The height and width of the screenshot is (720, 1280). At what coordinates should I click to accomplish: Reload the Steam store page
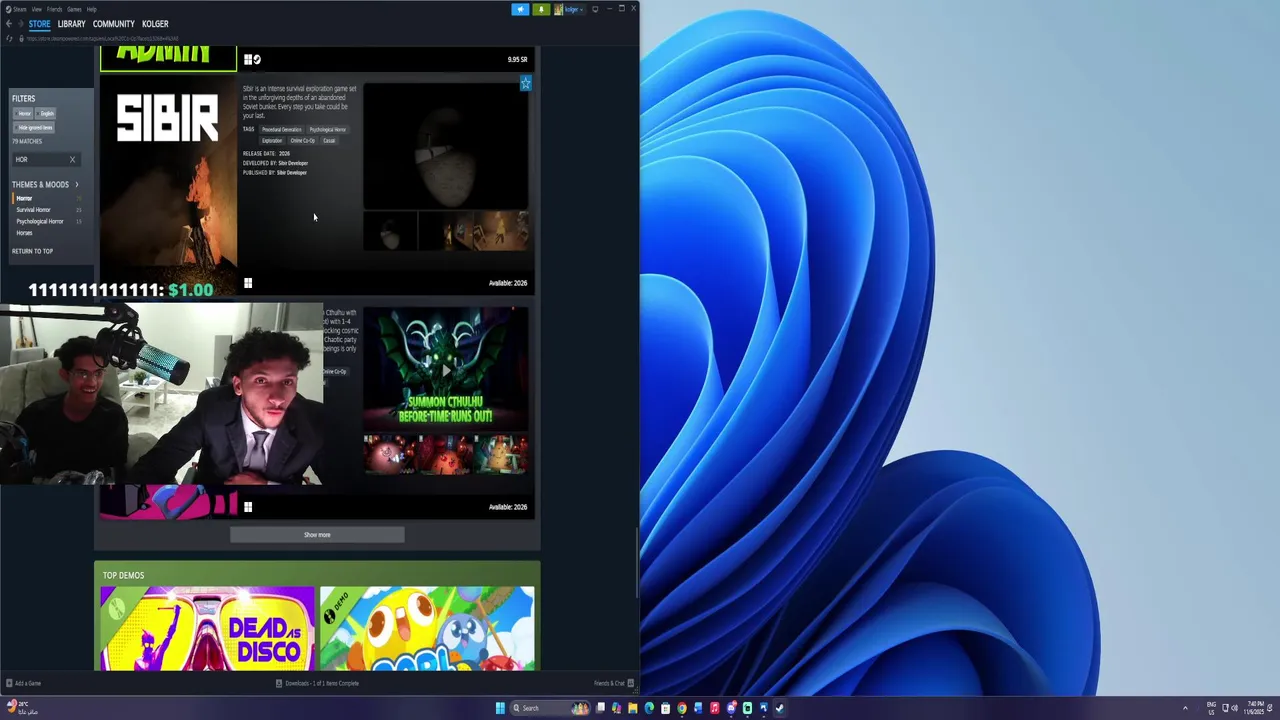tap(9, 38)
